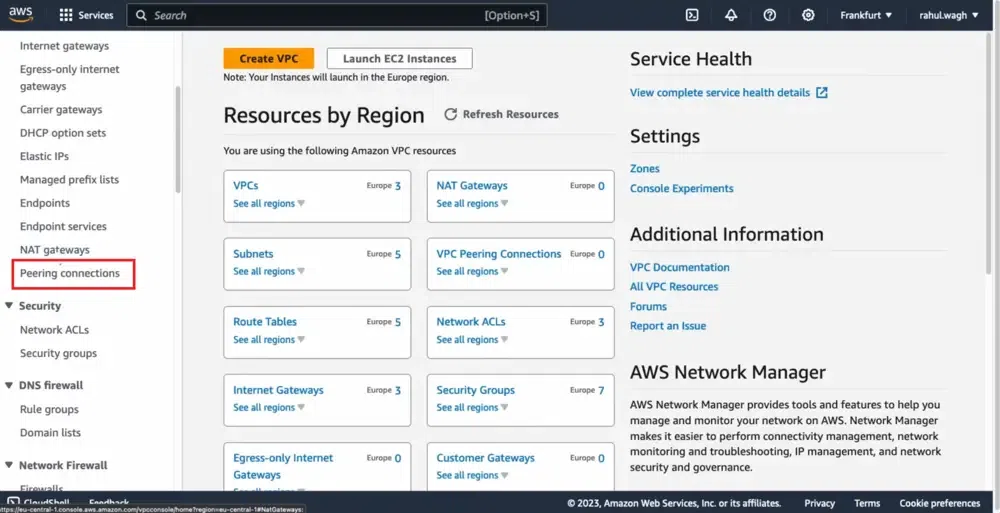Open the Forums link
1000x513 pixels.
click(649, 306)
